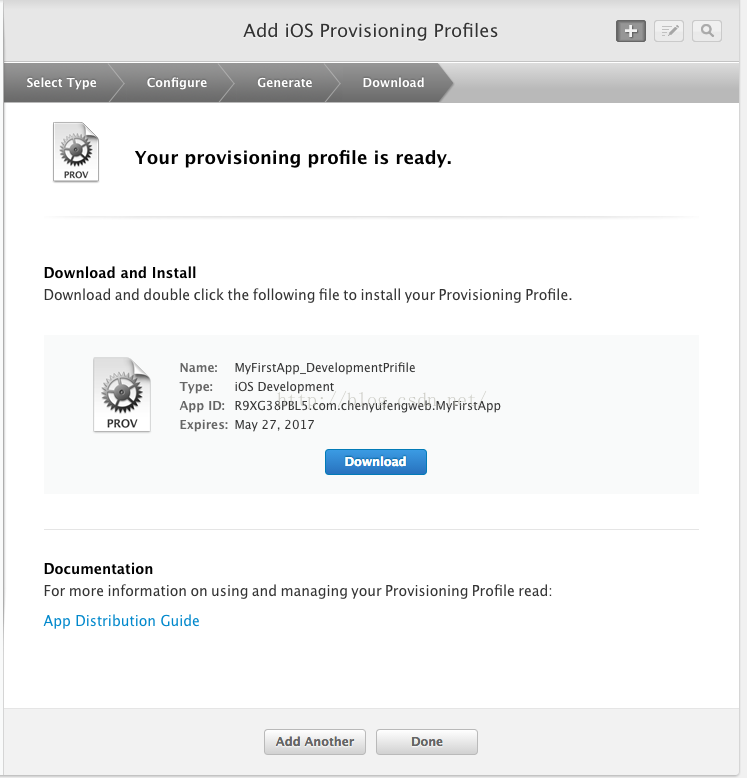This screenshot has height=778, width=747.
Task: Click the PROV file icon beside the heading
Action: point(76,153)
